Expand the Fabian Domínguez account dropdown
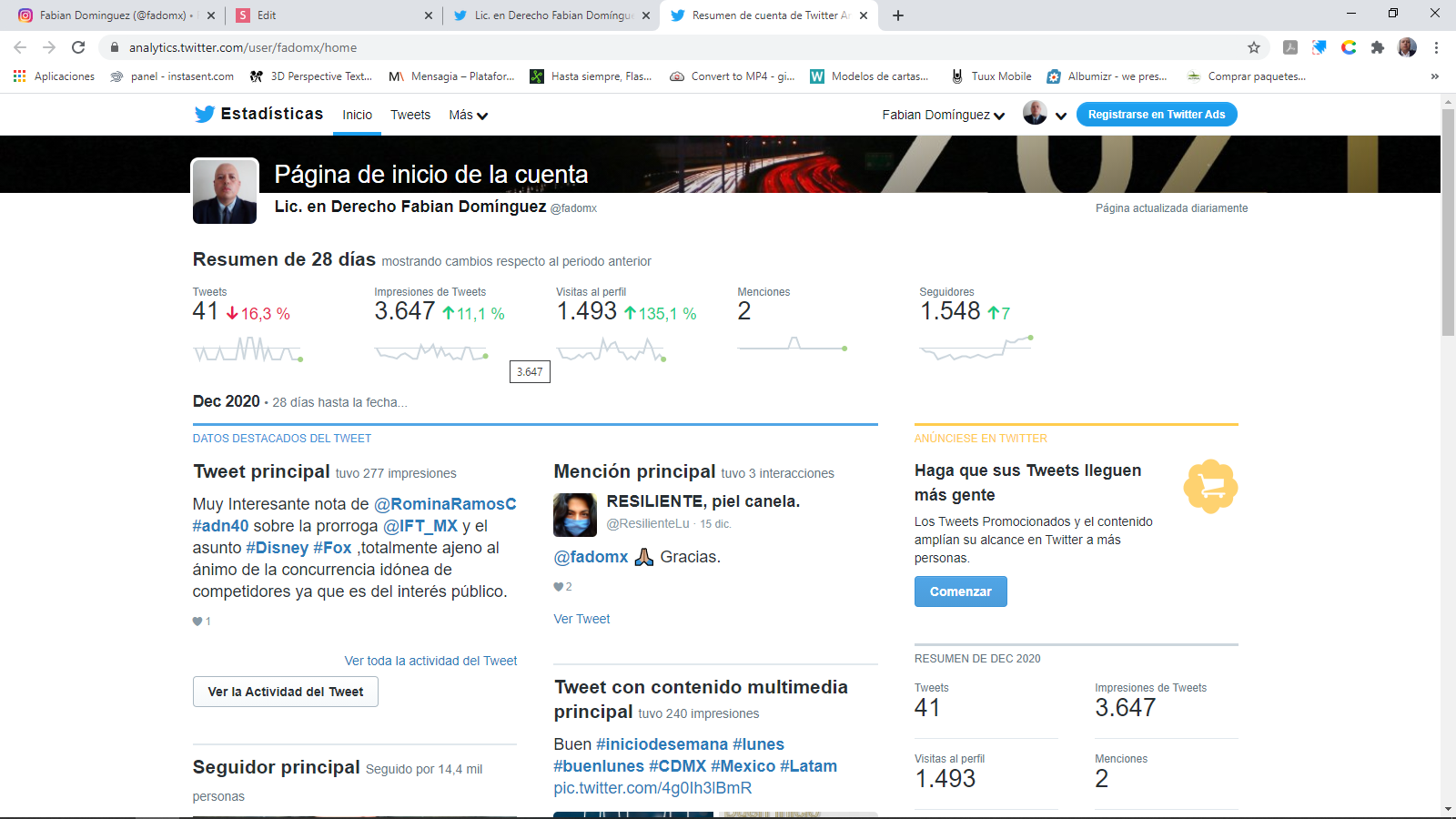Image resolution: width=1456 pixels, height=819 pixels. pyautogui.click(x=944, y=115)
